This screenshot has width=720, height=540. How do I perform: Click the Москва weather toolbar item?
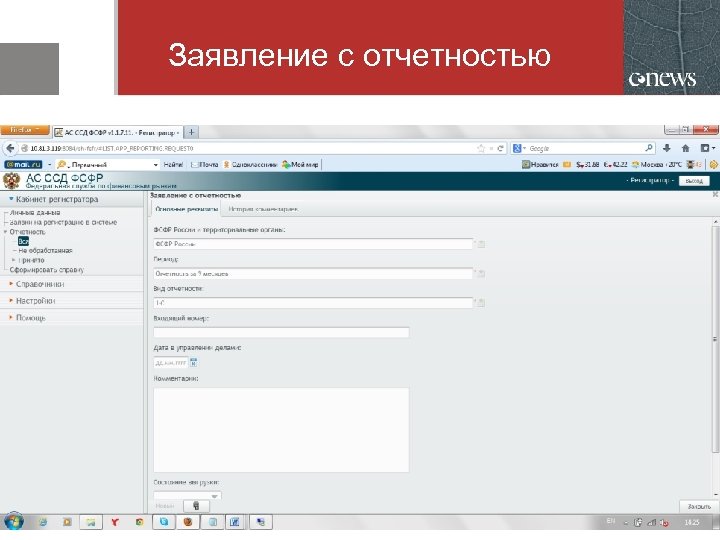[657, 164]
